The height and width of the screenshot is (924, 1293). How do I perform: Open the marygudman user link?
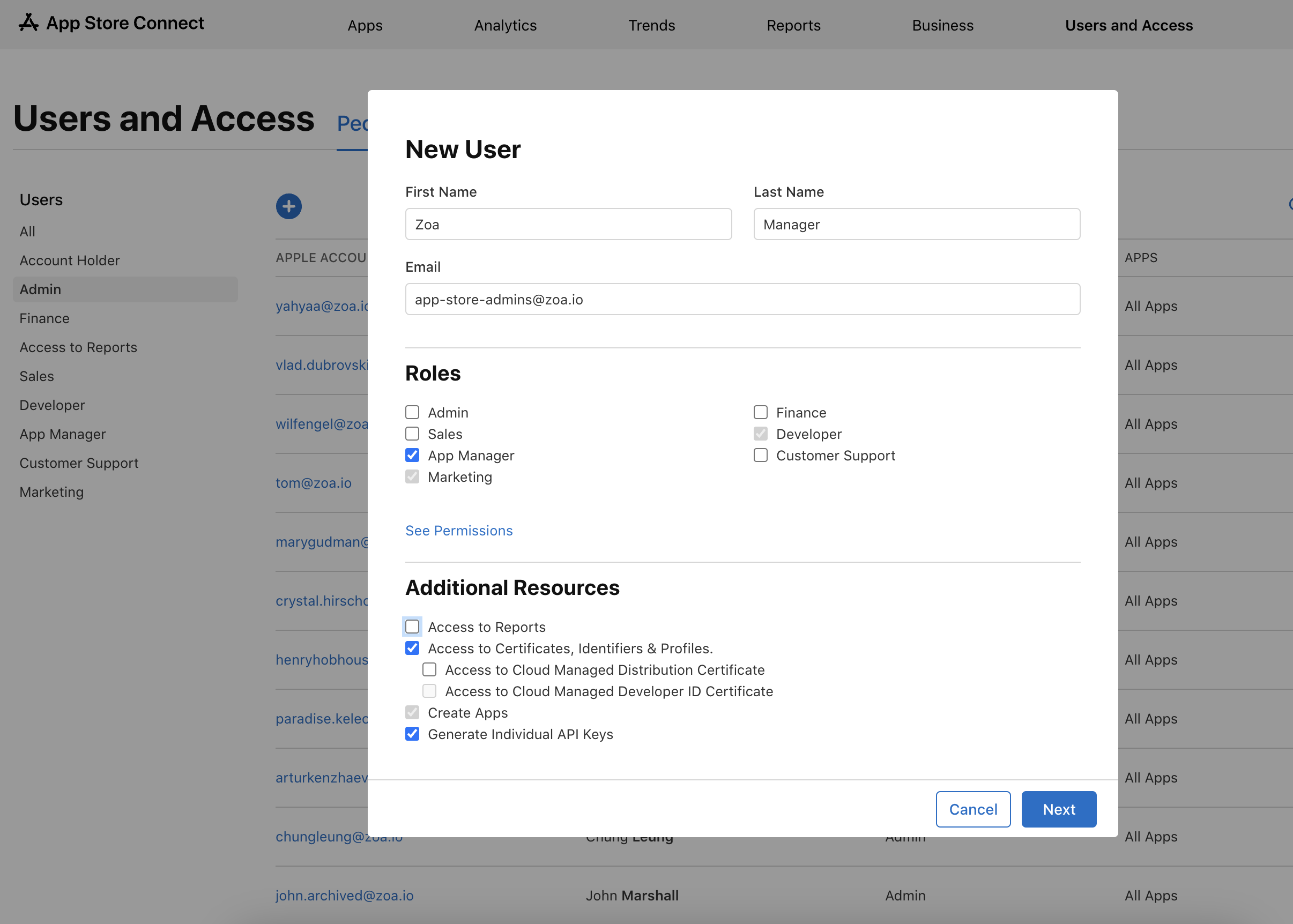[x=322, y=542]
